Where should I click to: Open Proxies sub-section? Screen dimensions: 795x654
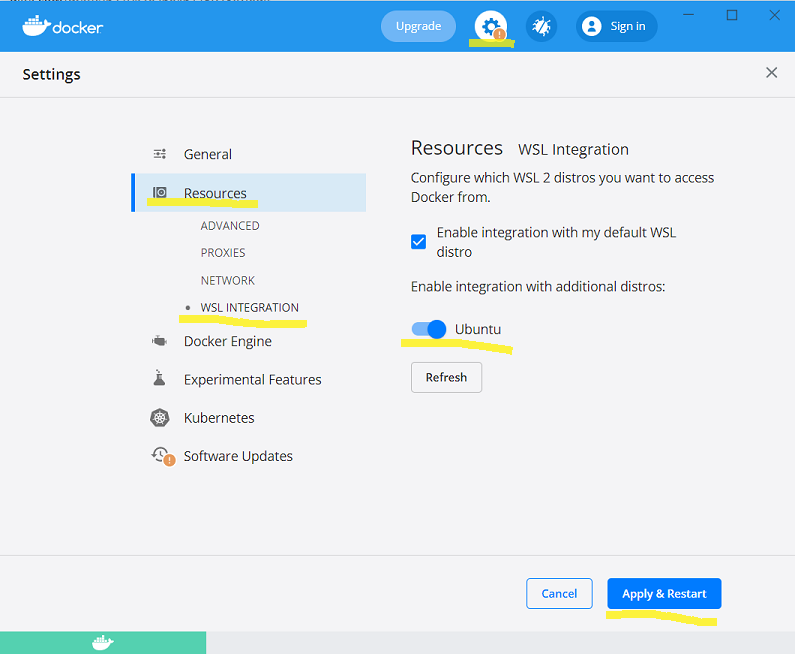[223, 252]
